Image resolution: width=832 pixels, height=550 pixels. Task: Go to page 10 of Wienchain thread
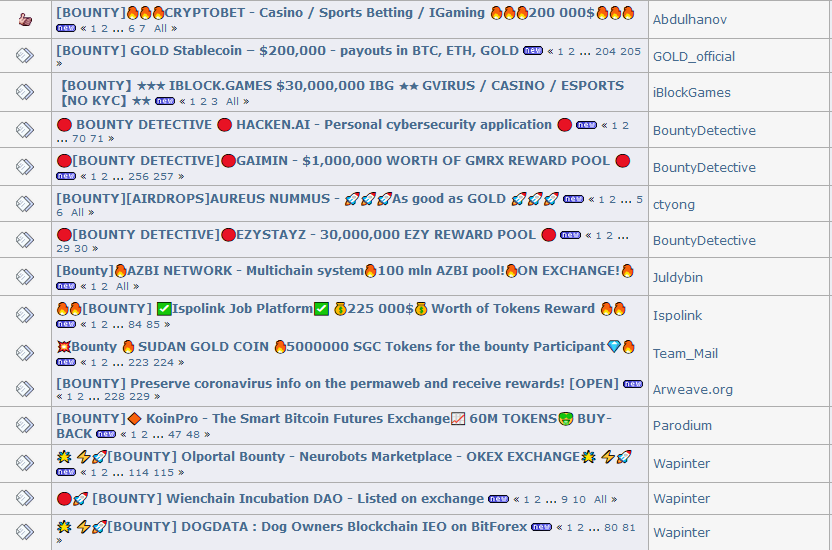pos(579,500)
